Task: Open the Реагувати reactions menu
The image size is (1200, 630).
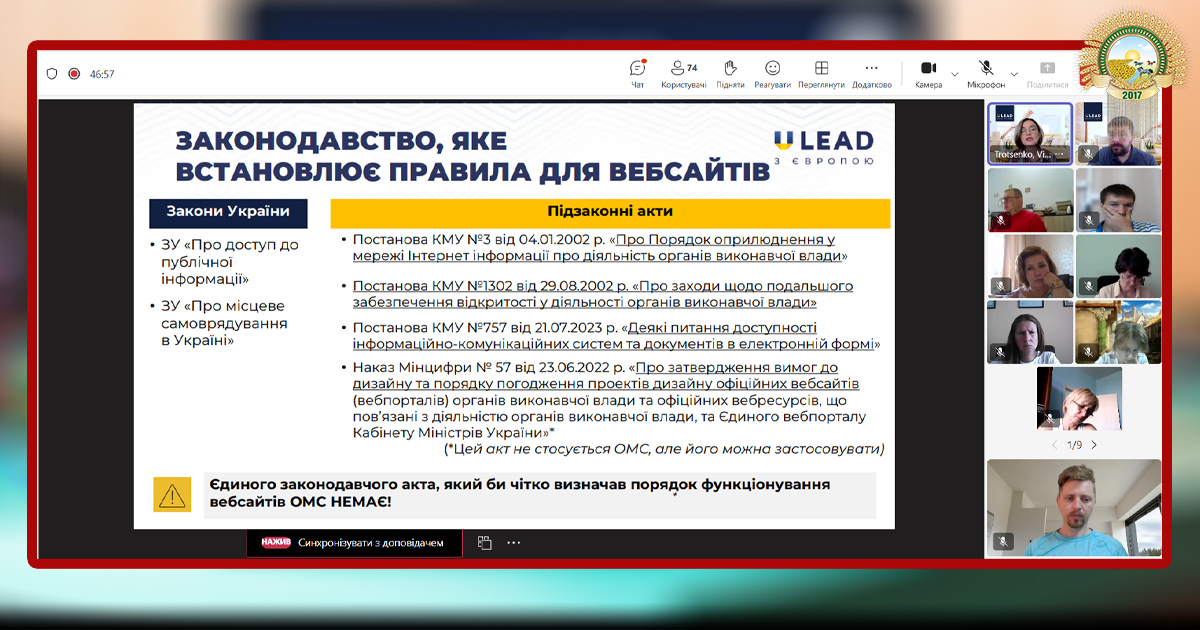Action: click(772, 74)
